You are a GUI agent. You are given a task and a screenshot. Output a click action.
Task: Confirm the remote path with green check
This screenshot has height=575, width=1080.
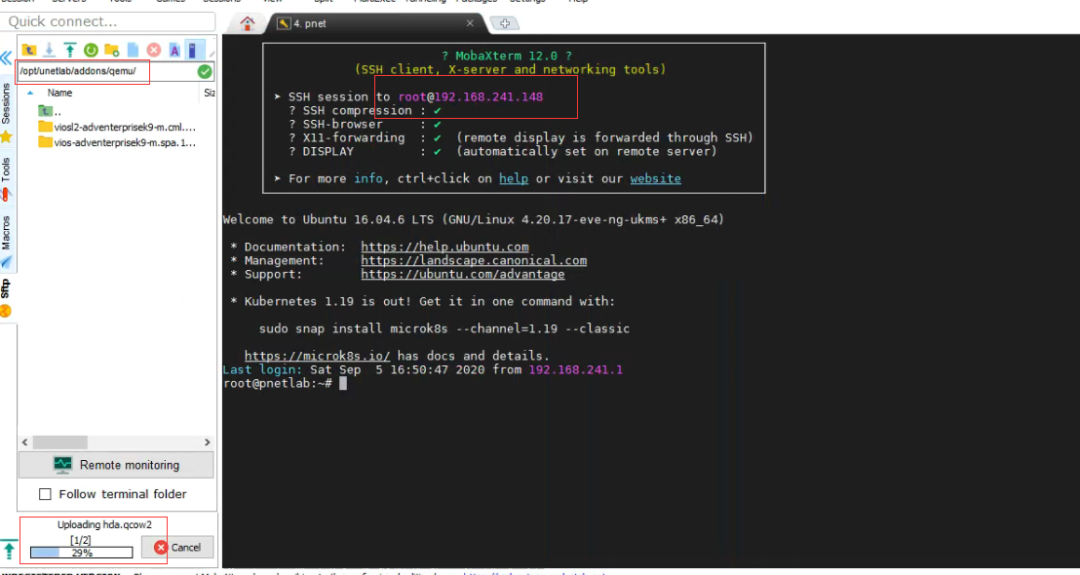pyautogui.click(x=205, y=72)
